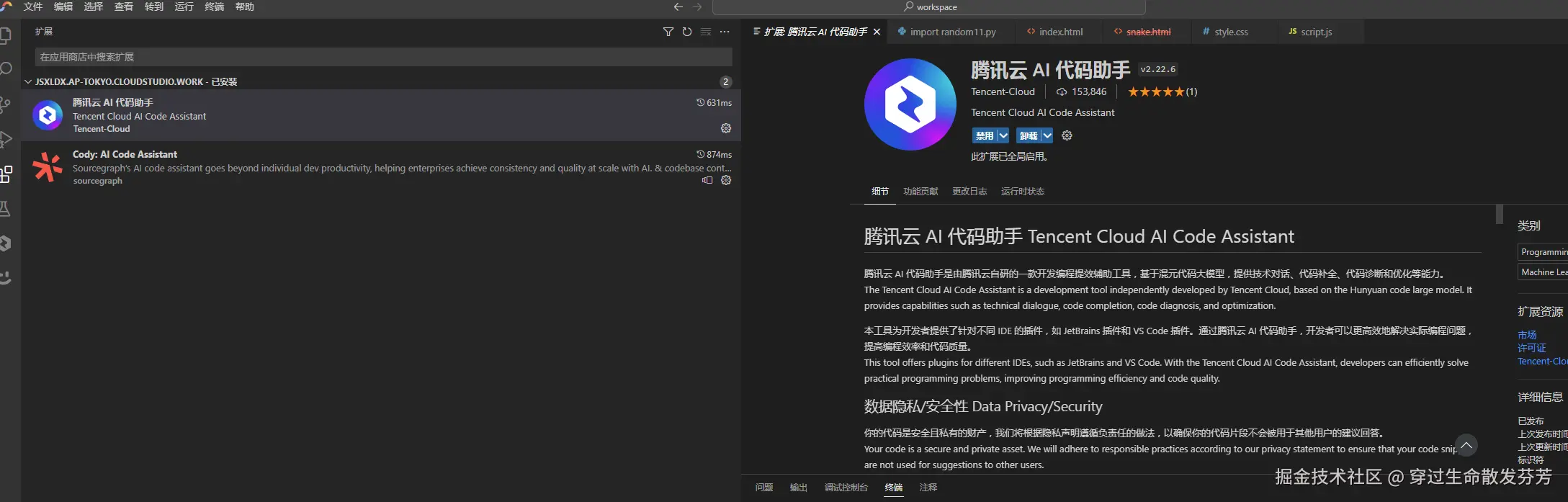This screenshot has width=1568, height=502.
Task: Click the Programming category tag
Action: (x=1543, y=252)
